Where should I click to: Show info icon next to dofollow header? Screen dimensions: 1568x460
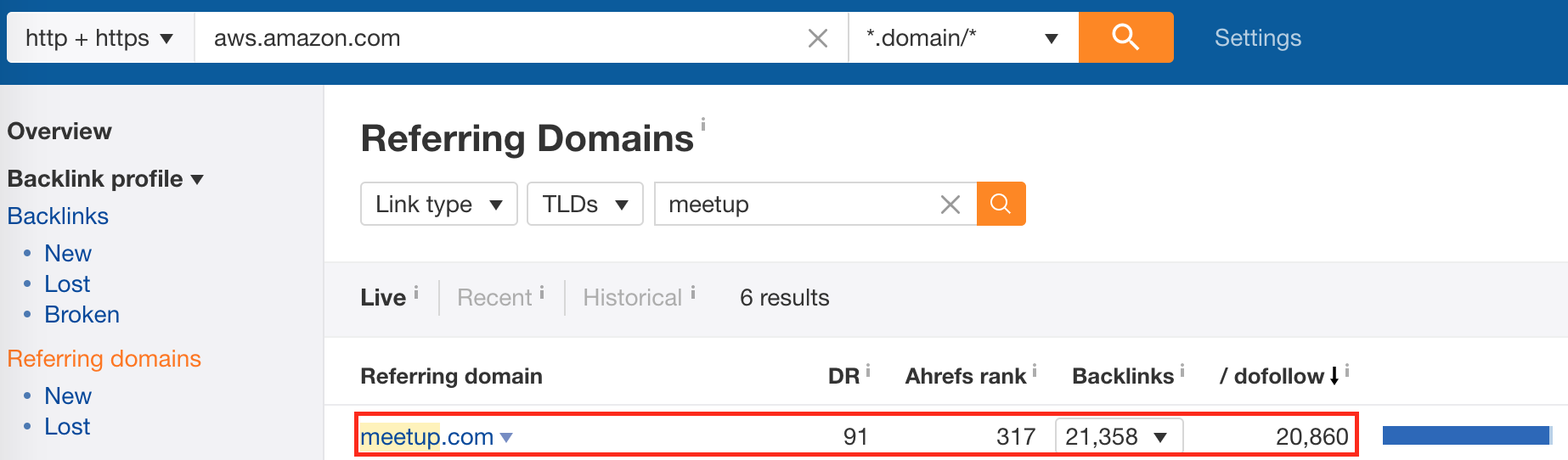click(1347, 371)
